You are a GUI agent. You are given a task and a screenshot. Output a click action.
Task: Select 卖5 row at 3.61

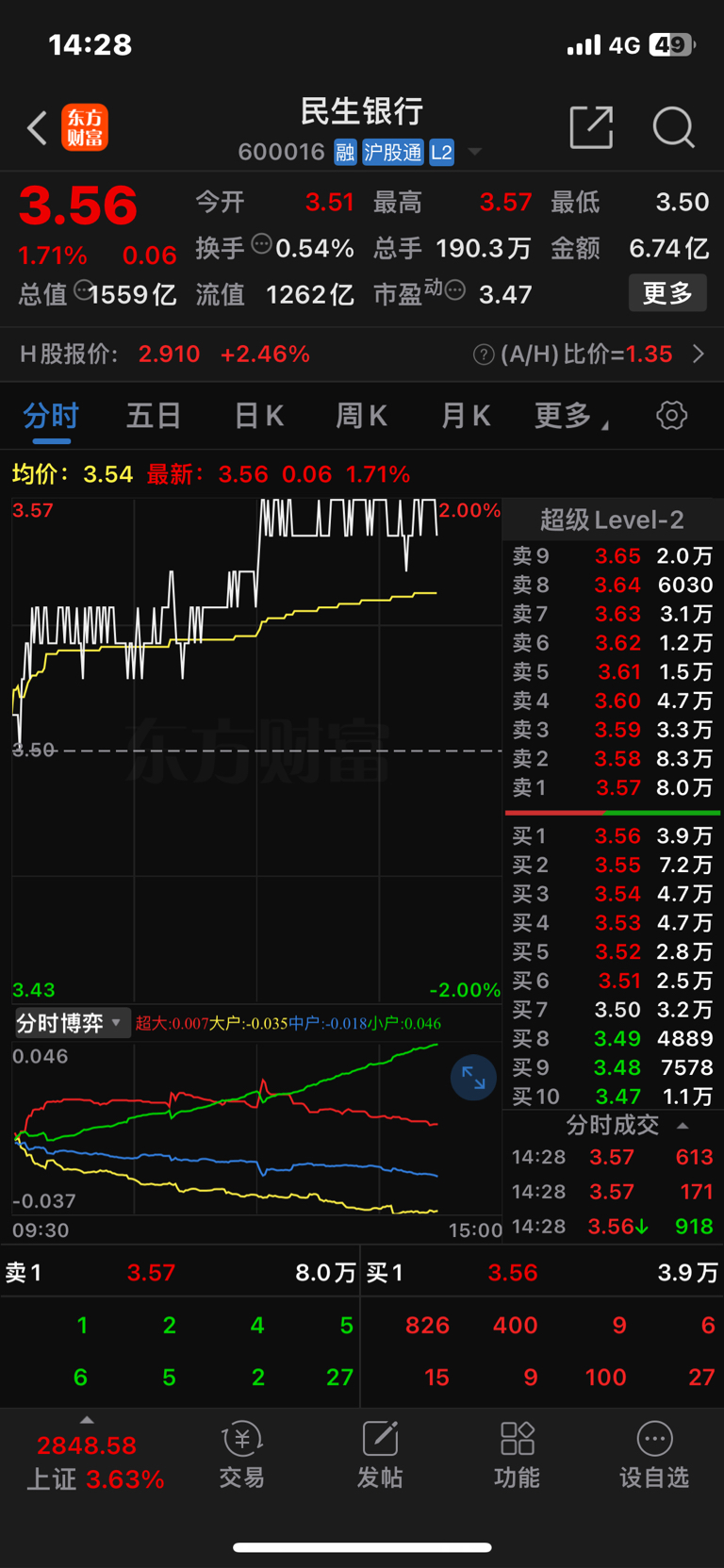[613, 672]
